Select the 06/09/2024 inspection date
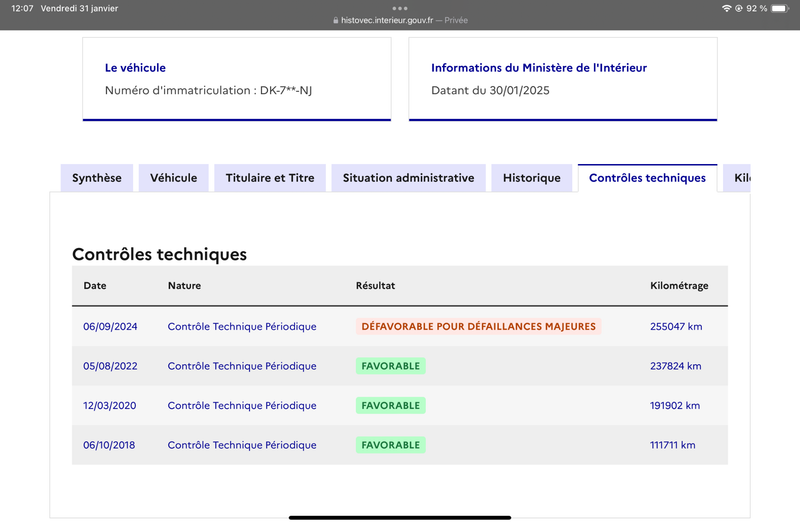Viewport: 800px width, 525px height. (x=110, y=327)
